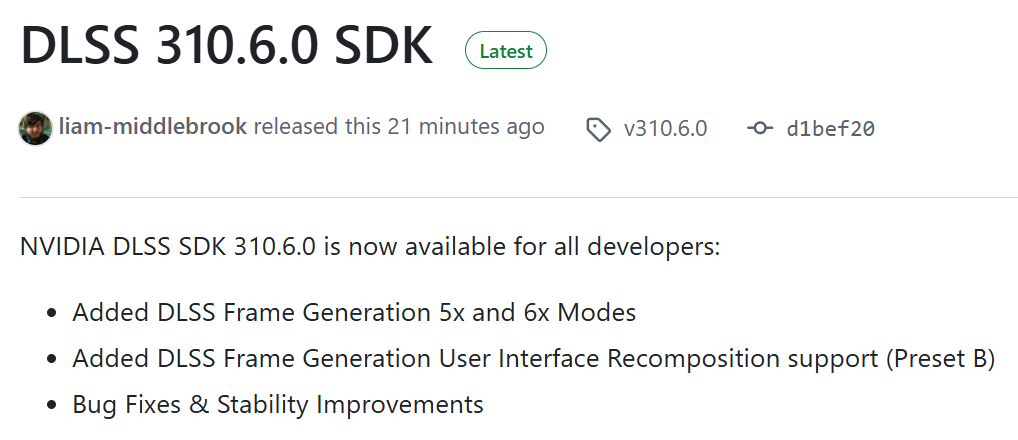
Task: Select the "Bug Fixes & Stability Improvements" line
Action: click(x=278, y=404)
